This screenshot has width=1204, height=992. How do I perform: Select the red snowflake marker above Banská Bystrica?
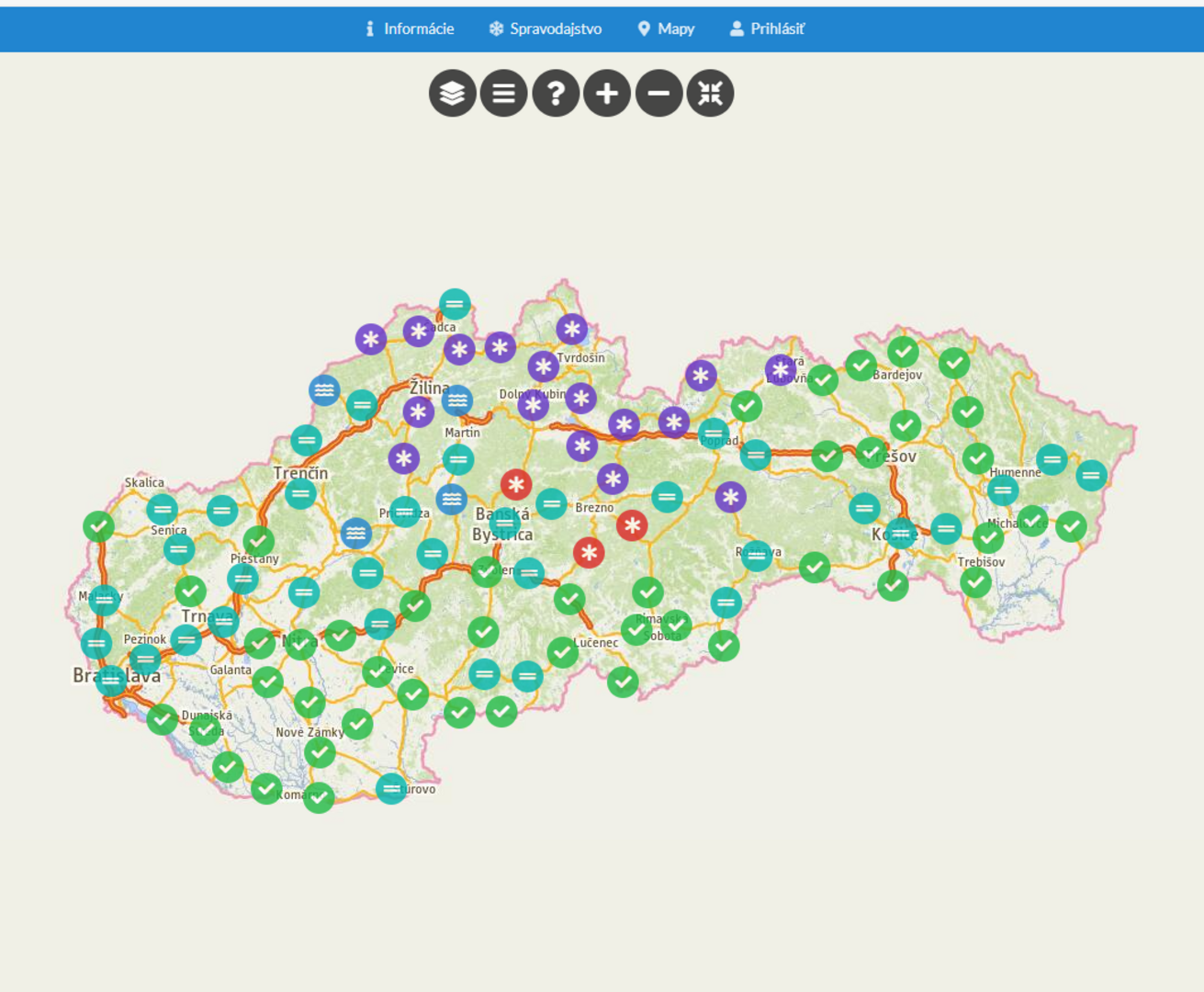[516, 484]
